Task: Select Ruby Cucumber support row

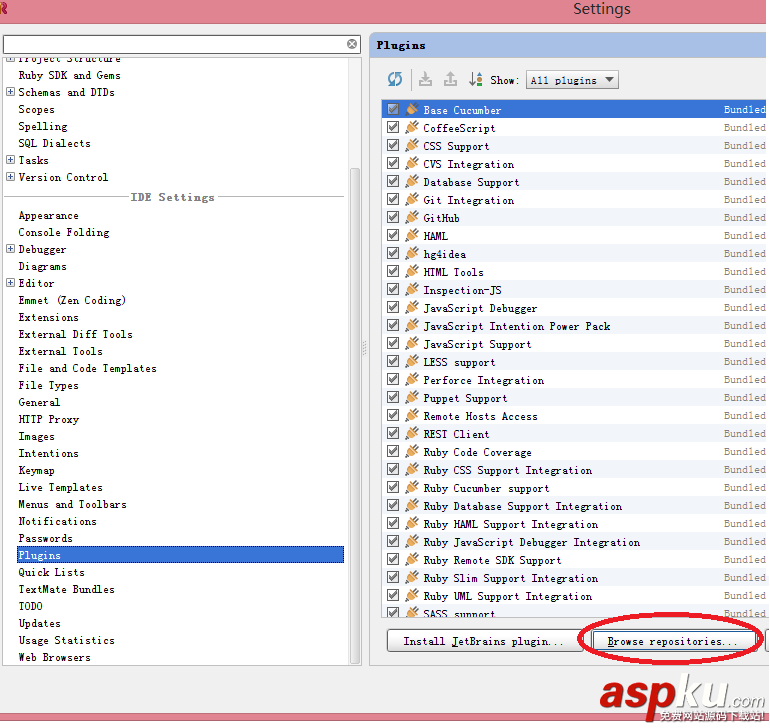Action: click(574, 488)
